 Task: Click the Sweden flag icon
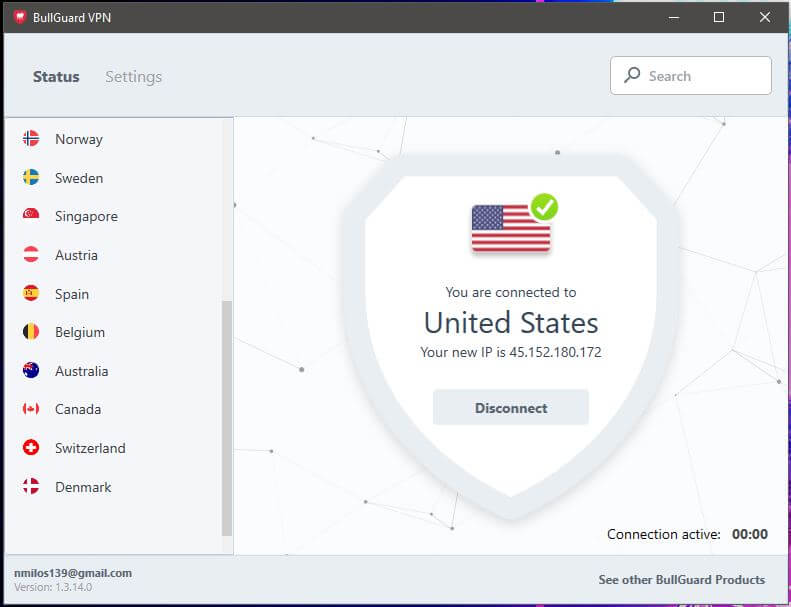click(31, 177)
